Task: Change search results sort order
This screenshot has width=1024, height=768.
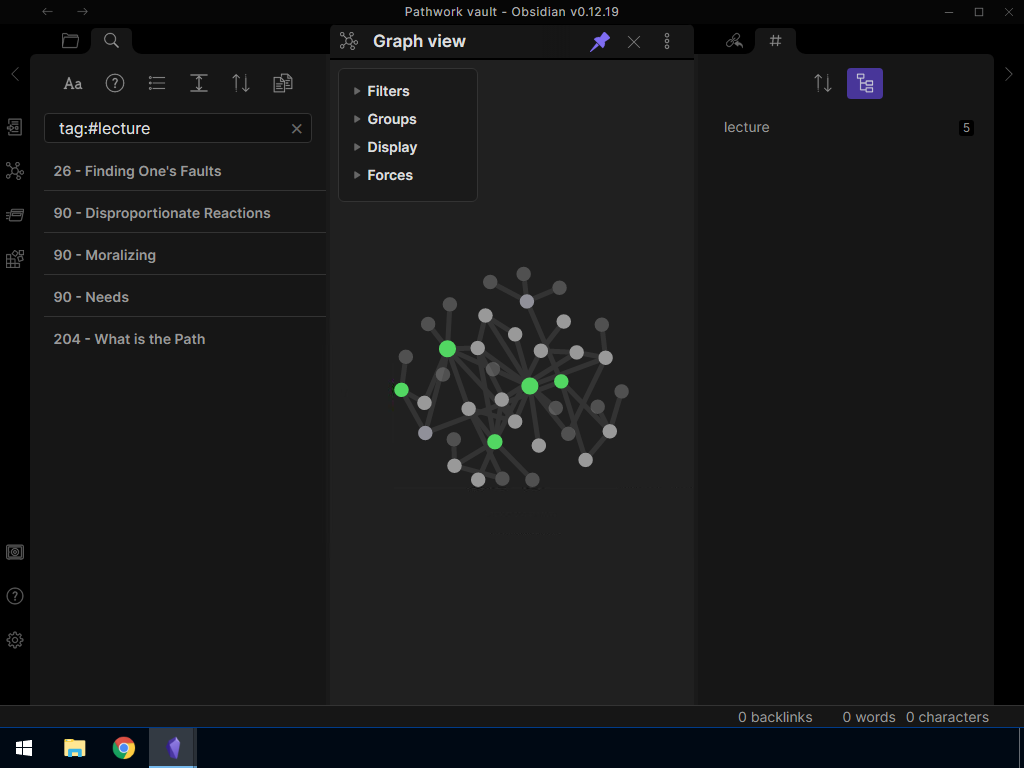Action: pos(241,84)
